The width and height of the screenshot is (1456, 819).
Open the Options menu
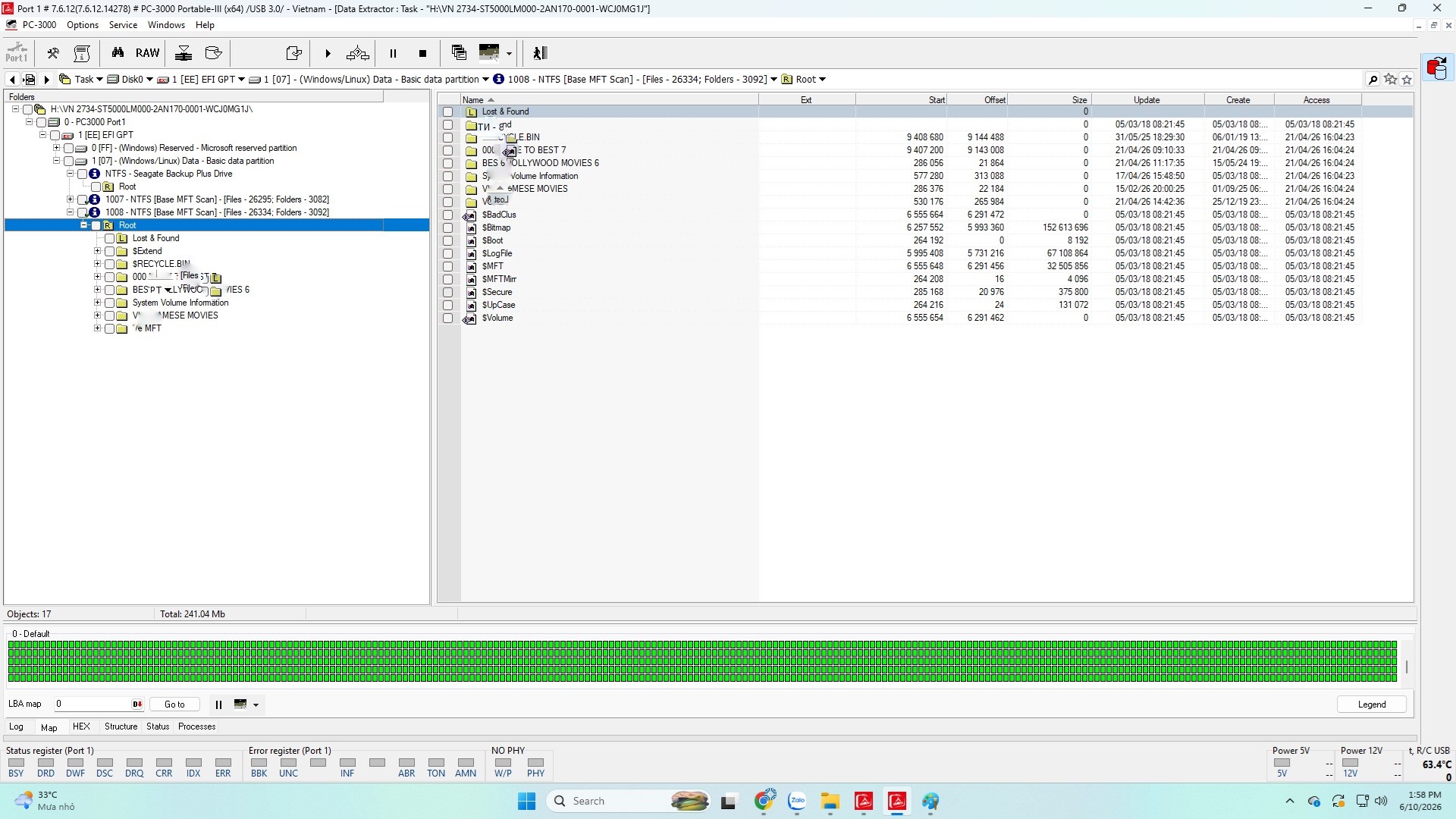[x=83, y=25]
